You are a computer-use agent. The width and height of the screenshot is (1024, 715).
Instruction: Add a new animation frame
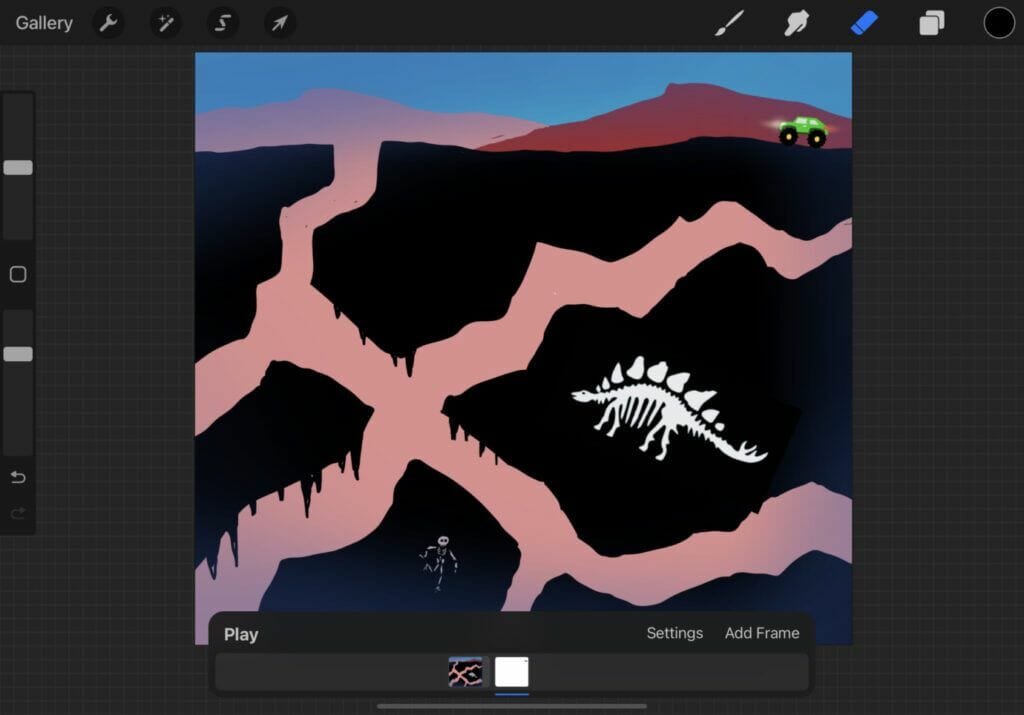(x=762, y=633)
